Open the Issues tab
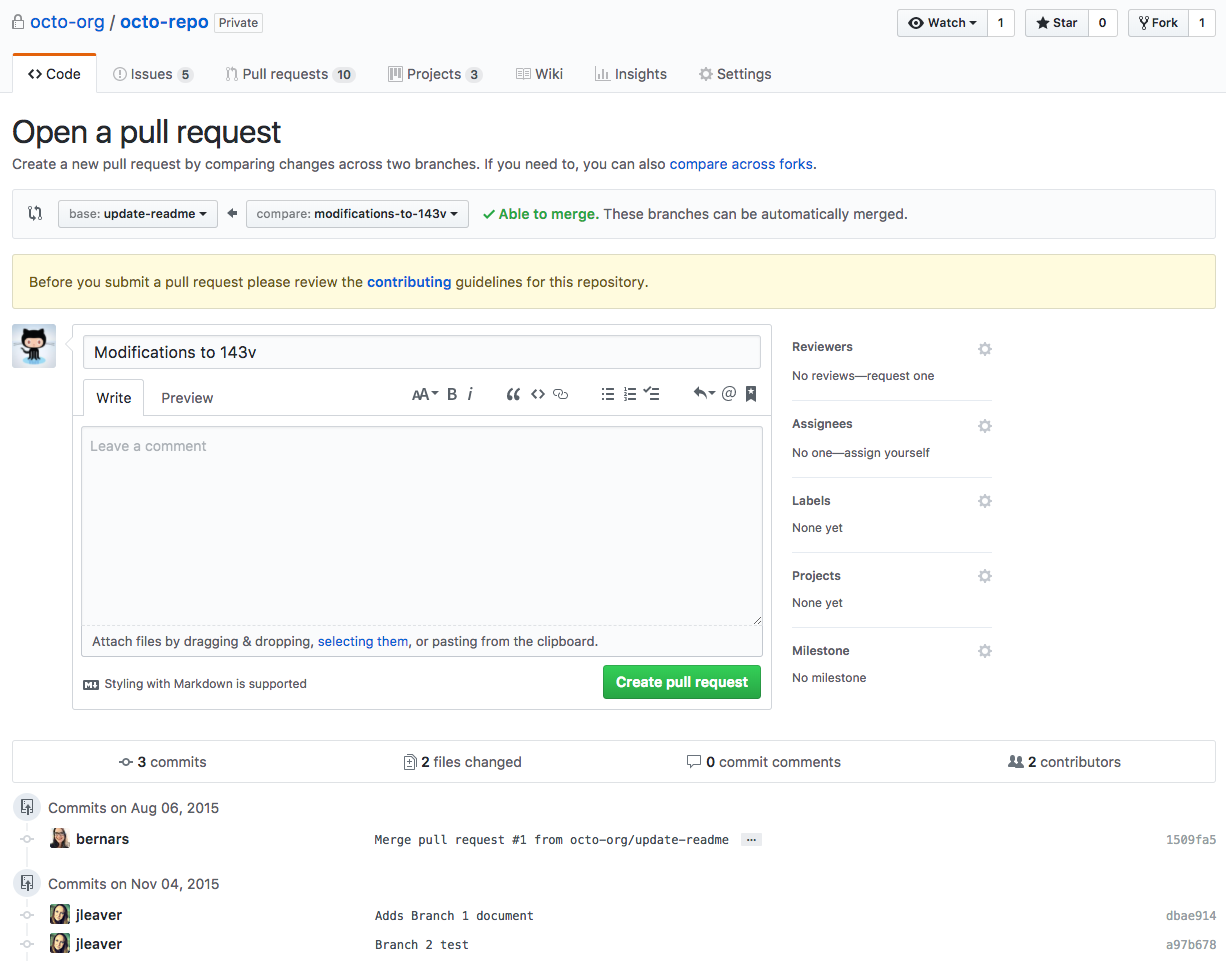 click(153, 74)
